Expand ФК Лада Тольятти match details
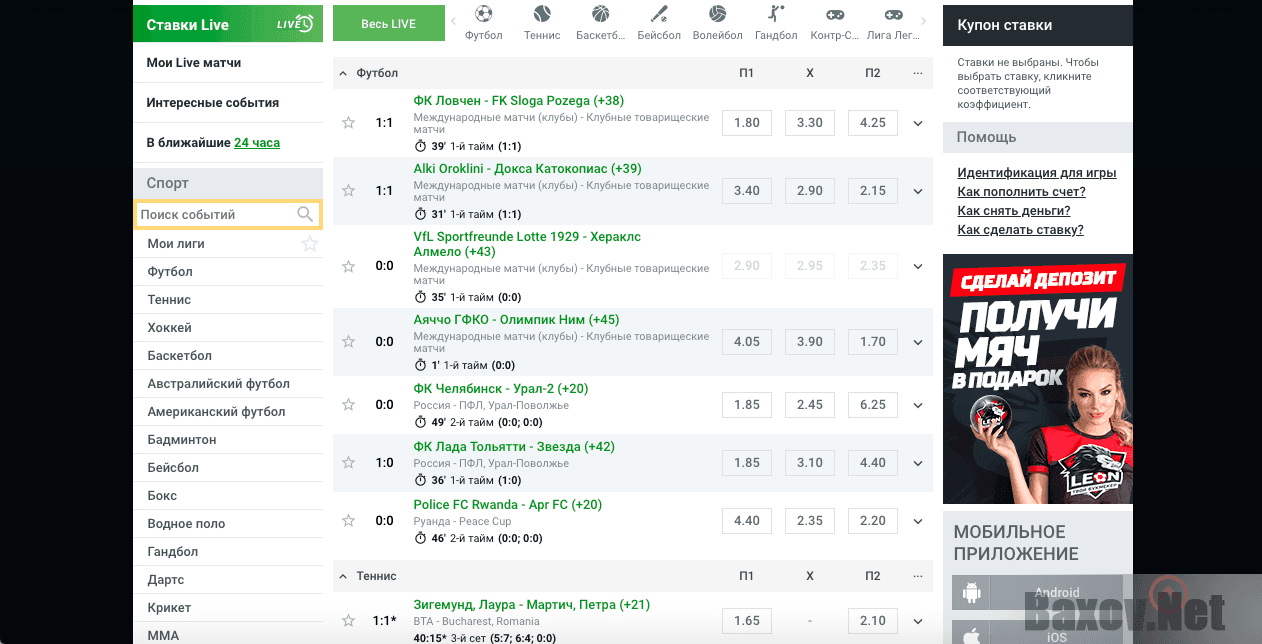 (x=918, y=463)
